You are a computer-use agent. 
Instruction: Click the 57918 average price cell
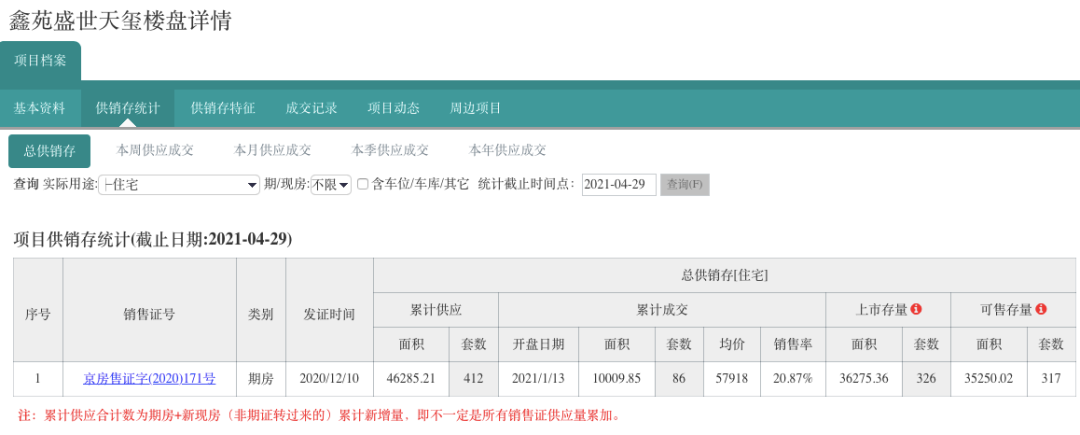(731, 379)
